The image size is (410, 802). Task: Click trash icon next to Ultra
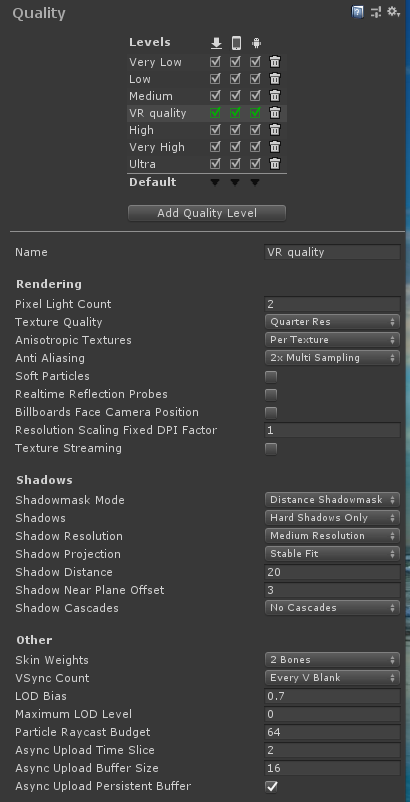tap(275, 164)
